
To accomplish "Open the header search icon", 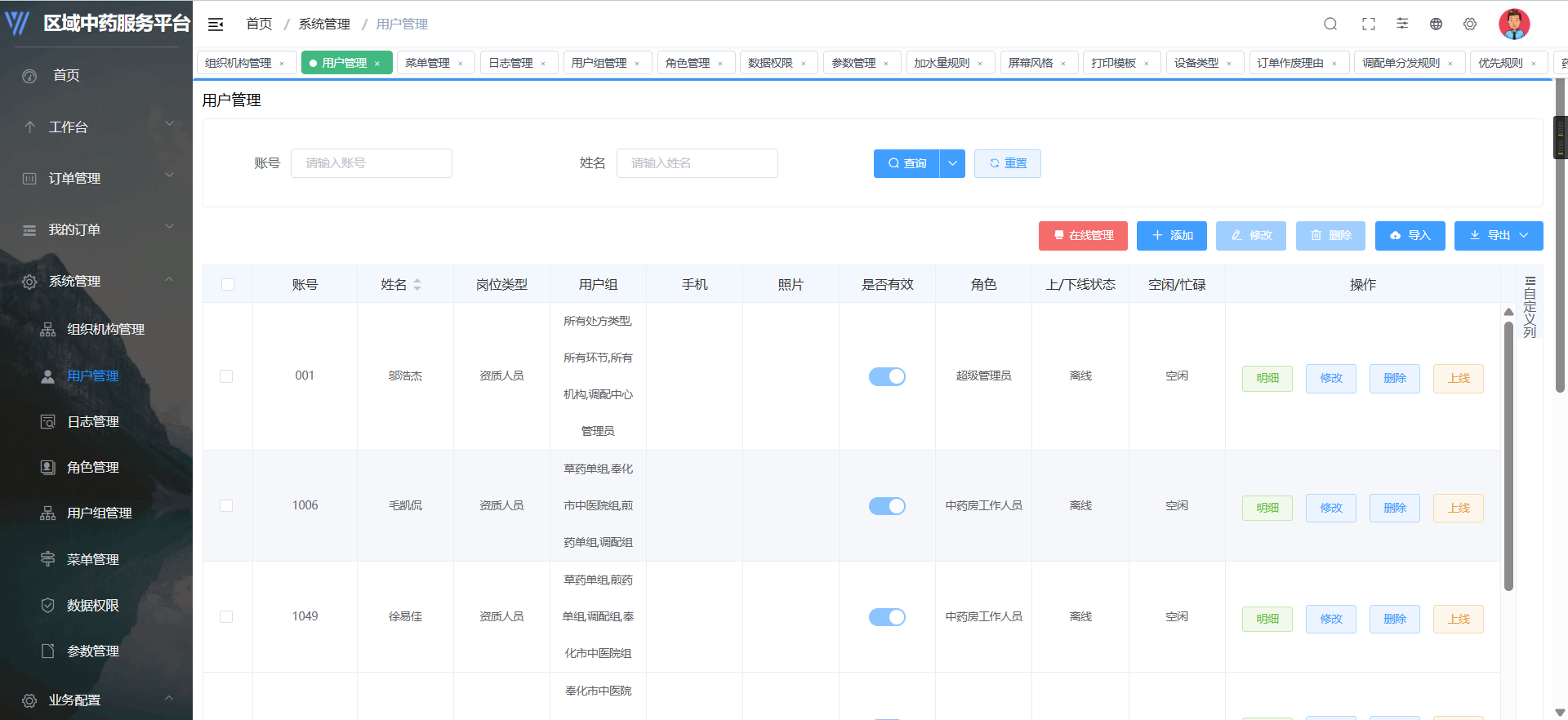I will click(x=1330, y=24).
